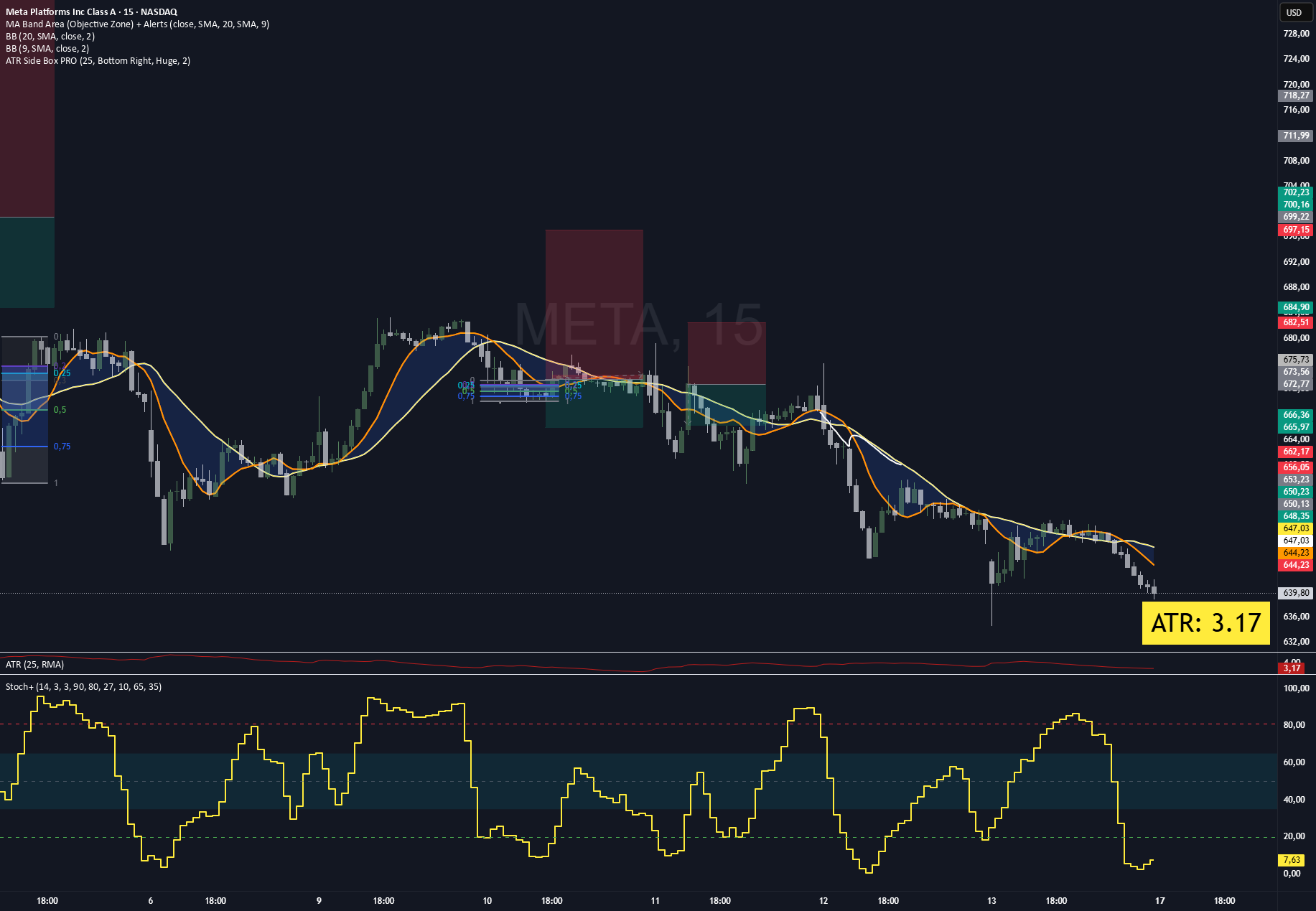The width and height of the screenshot is (1316, 911).
Task: Click date 6 on the time axis
Action: (x=151, y=901)
